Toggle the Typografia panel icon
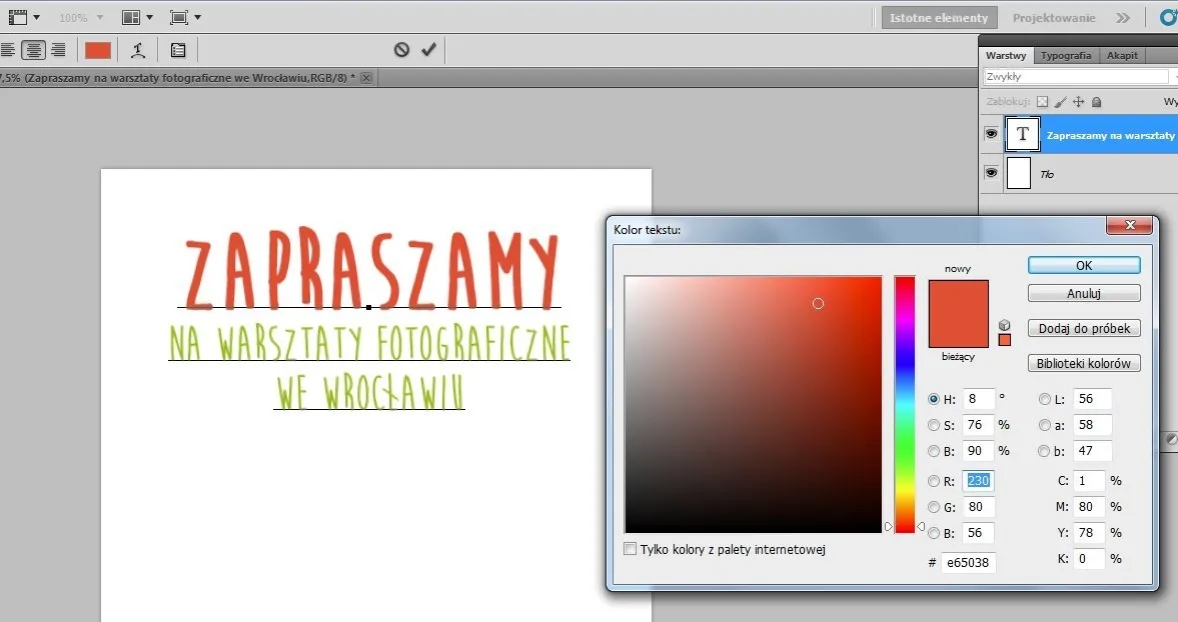This screenshot has width=1178, height=622. [1066, 55]
